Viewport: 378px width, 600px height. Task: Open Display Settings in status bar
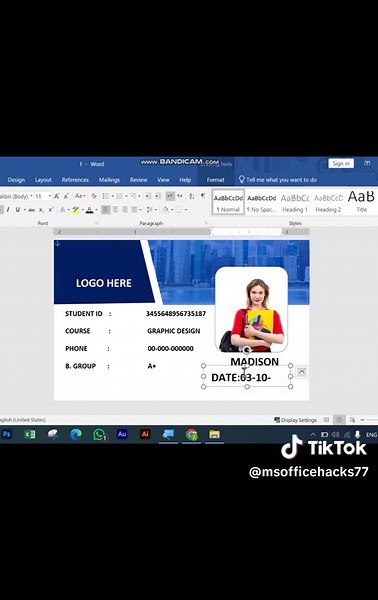(295, 420)
